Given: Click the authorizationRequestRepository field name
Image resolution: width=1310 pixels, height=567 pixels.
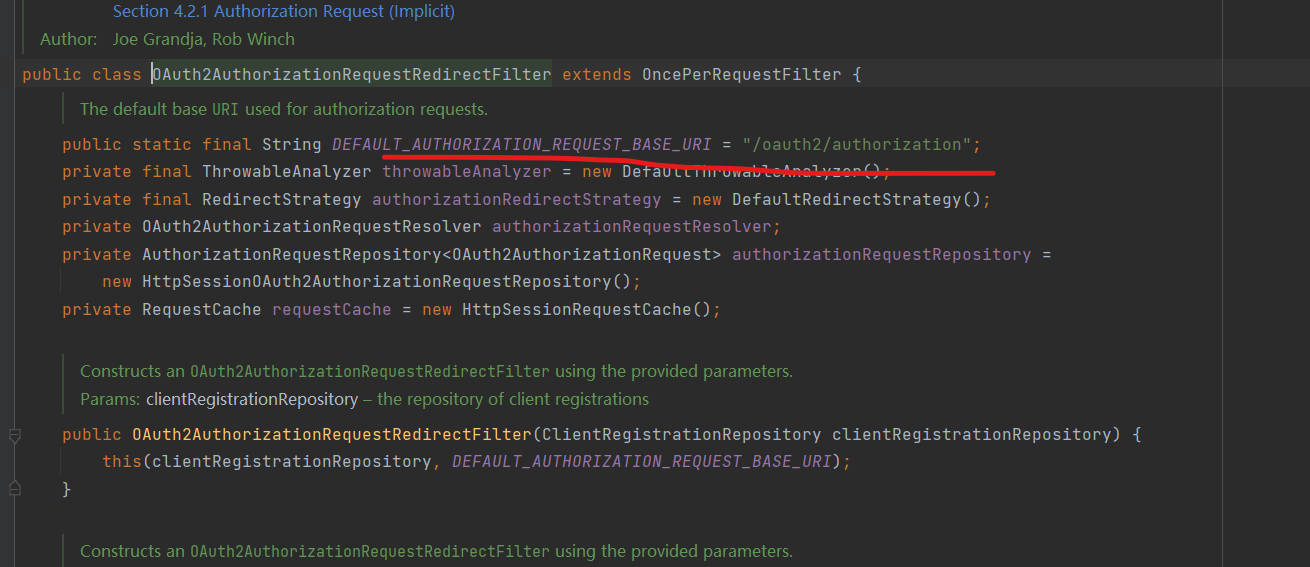Looking at the screenshot, I should 881,255.
